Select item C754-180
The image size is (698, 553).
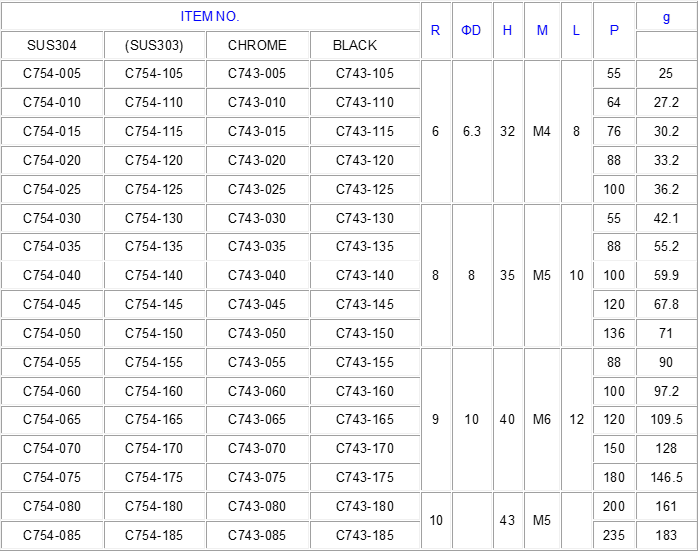point(154,506)
